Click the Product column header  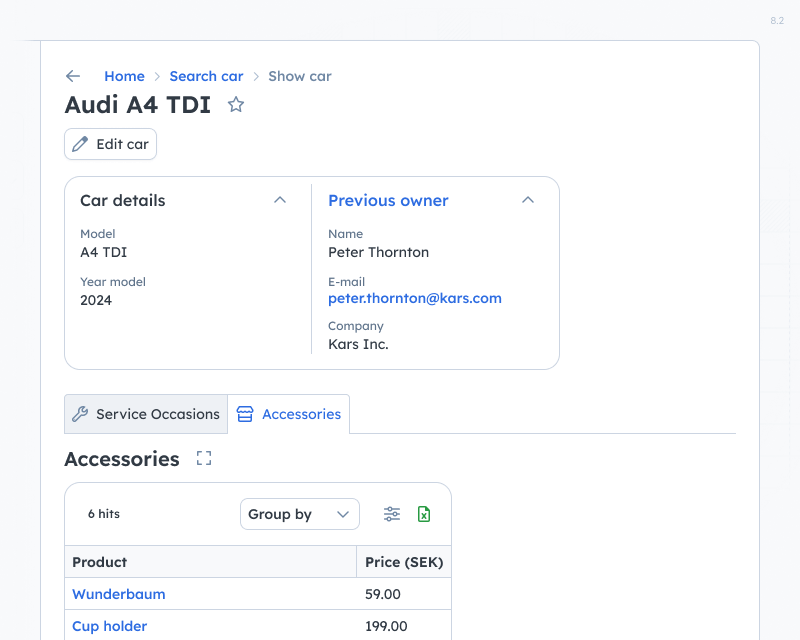(210, 562)
